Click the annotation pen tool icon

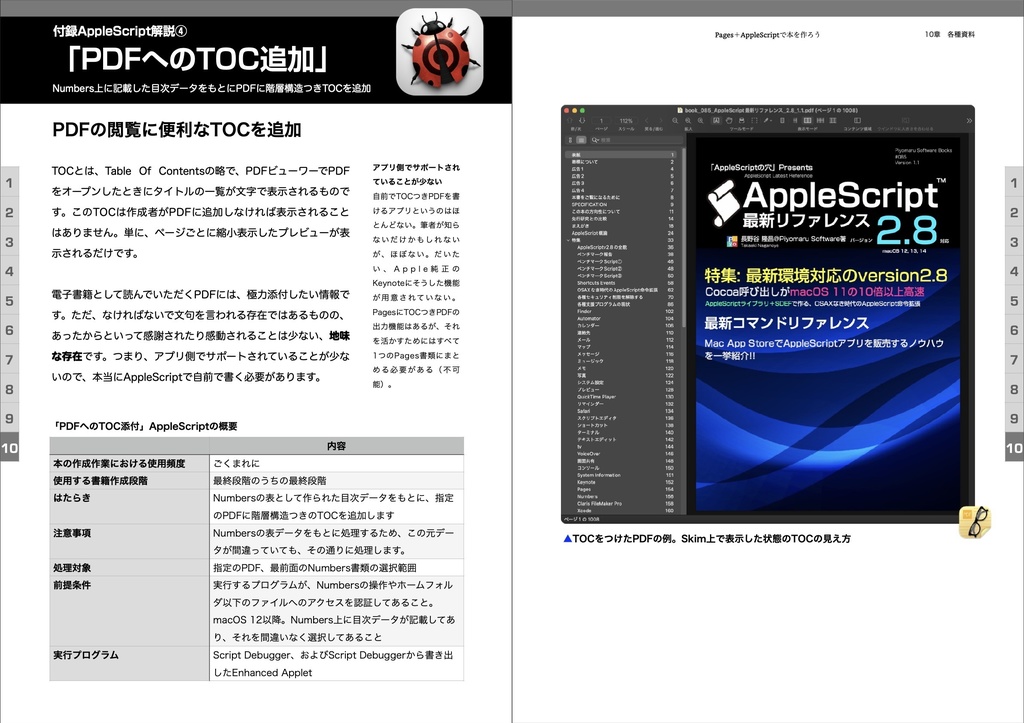766,120
